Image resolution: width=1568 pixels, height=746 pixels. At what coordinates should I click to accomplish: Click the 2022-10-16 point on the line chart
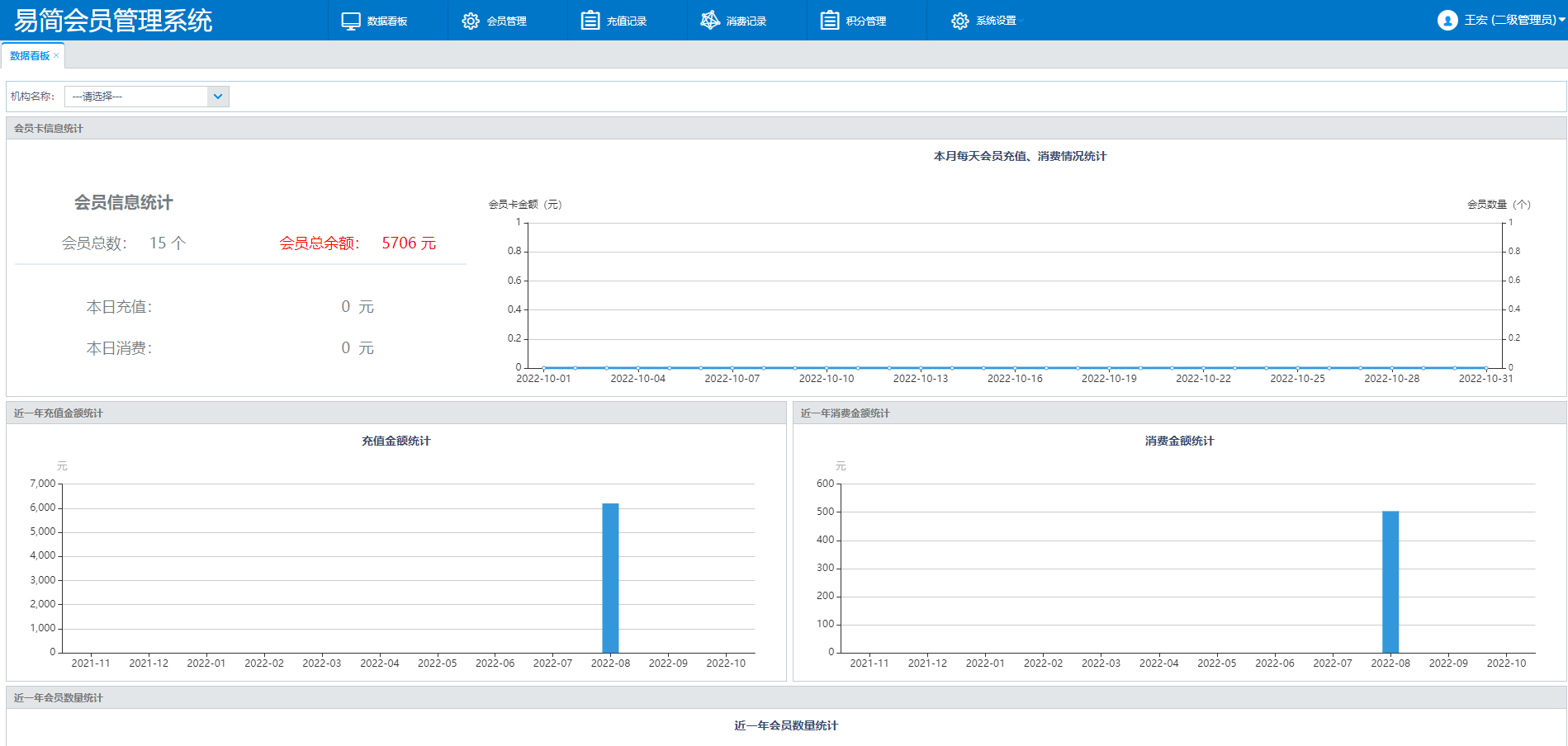pos(1015,368)
